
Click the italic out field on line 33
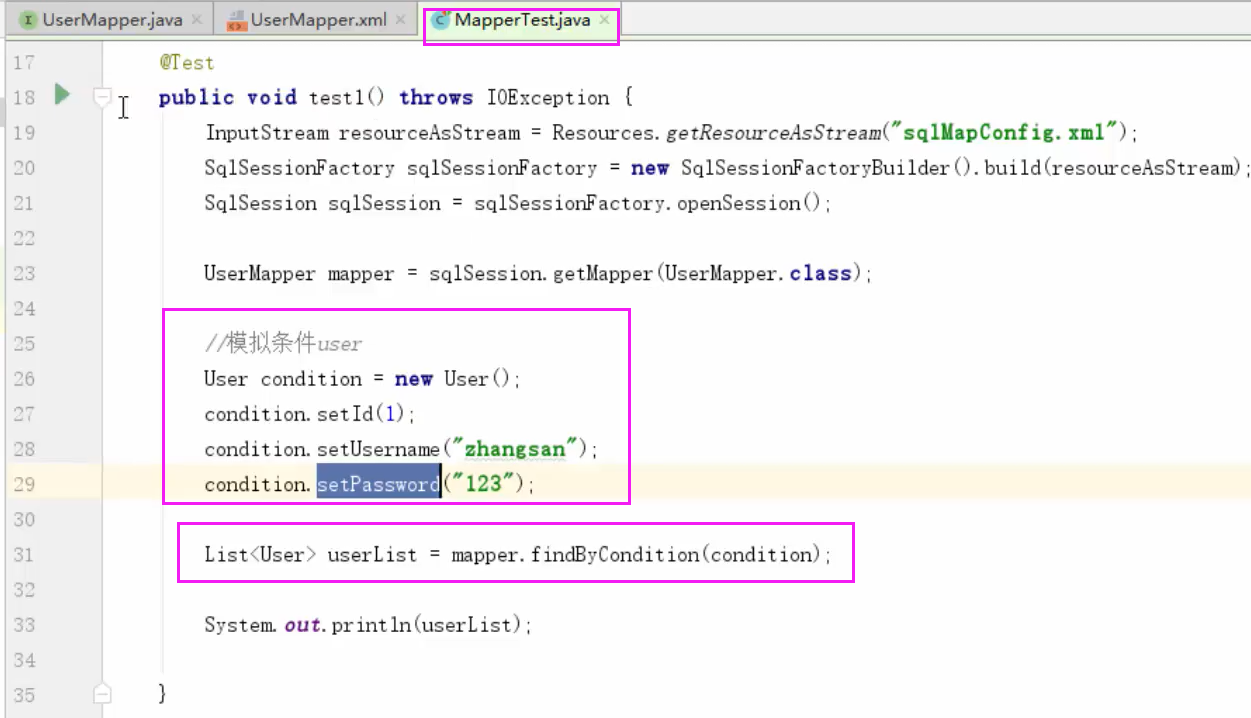pyautogui.click(x=302, y=625)
